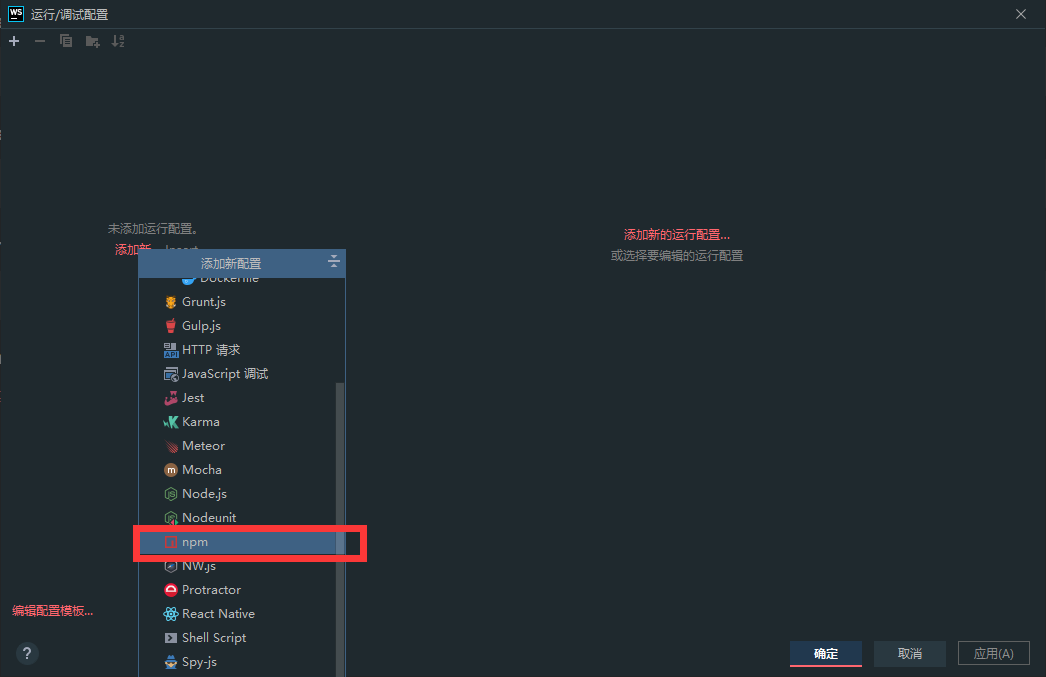Click the Grunt.js icon in the list

pos(171,302)
